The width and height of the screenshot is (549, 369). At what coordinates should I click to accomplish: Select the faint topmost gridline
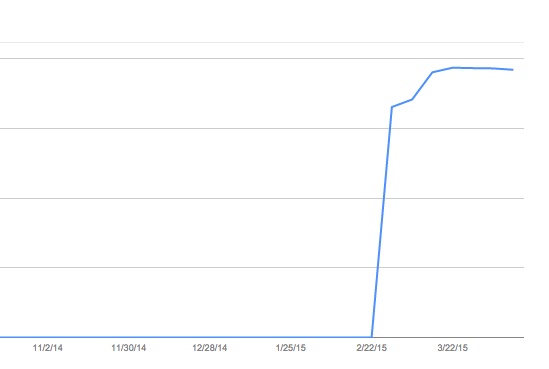coord(262,42)
